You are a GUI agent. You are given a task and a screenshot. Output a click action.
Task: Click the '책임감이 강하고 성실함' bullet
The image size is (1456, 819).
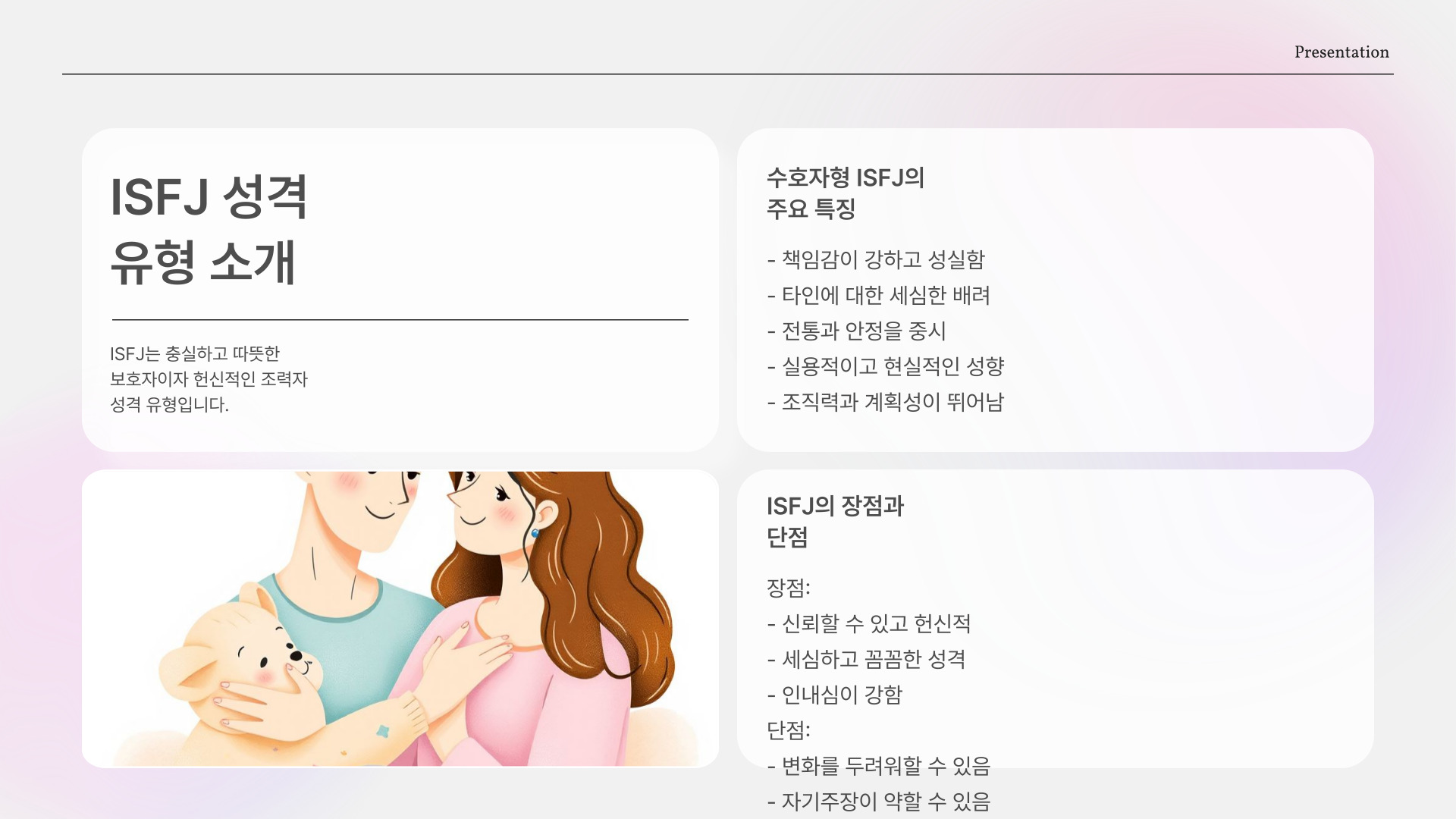pyautogui.click(x=876, y=260)
